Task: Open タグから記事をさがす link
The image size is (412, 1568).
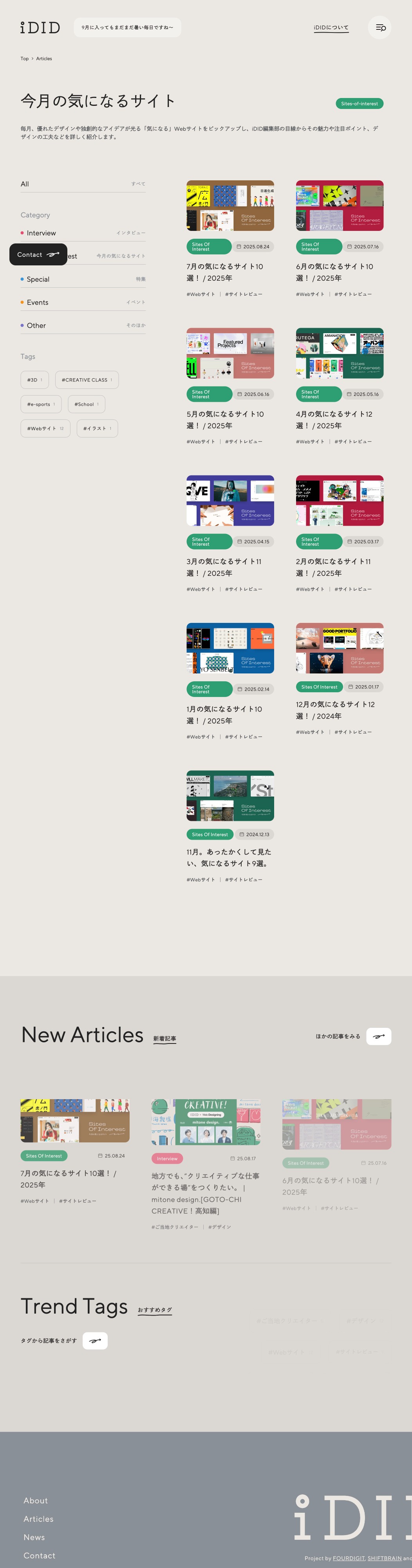Action: (x=49, y=1340)
